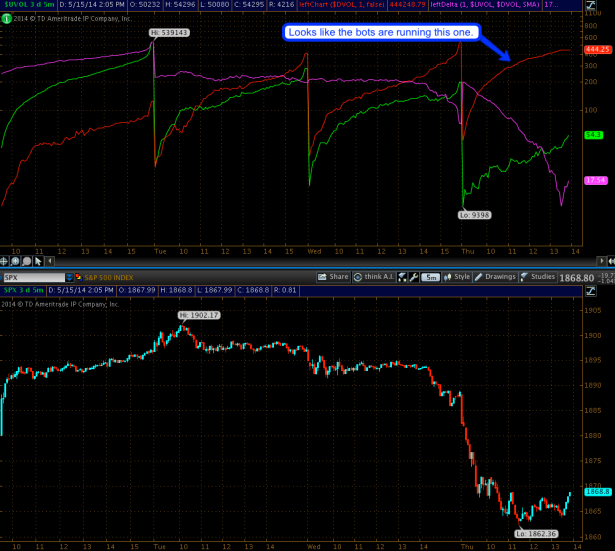
Task: Click the lower chart scale toggle icon
Action: (x=591, y=291)
